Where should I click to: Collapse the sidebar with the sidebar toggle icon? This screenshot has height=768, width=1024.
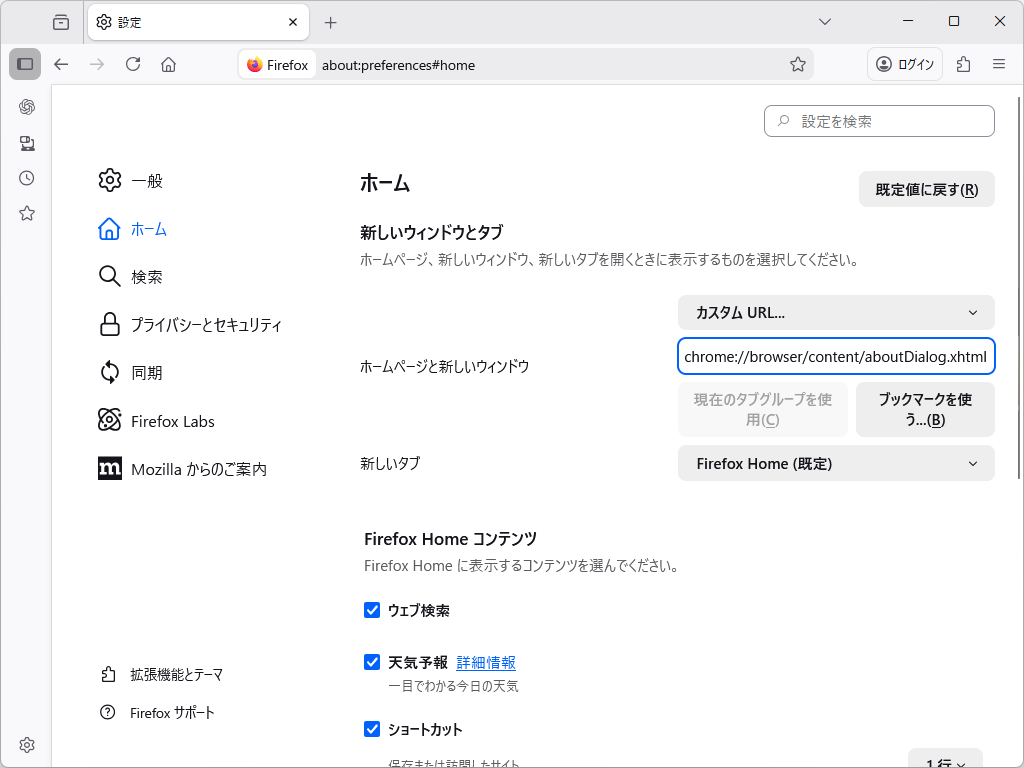(26, 64)
